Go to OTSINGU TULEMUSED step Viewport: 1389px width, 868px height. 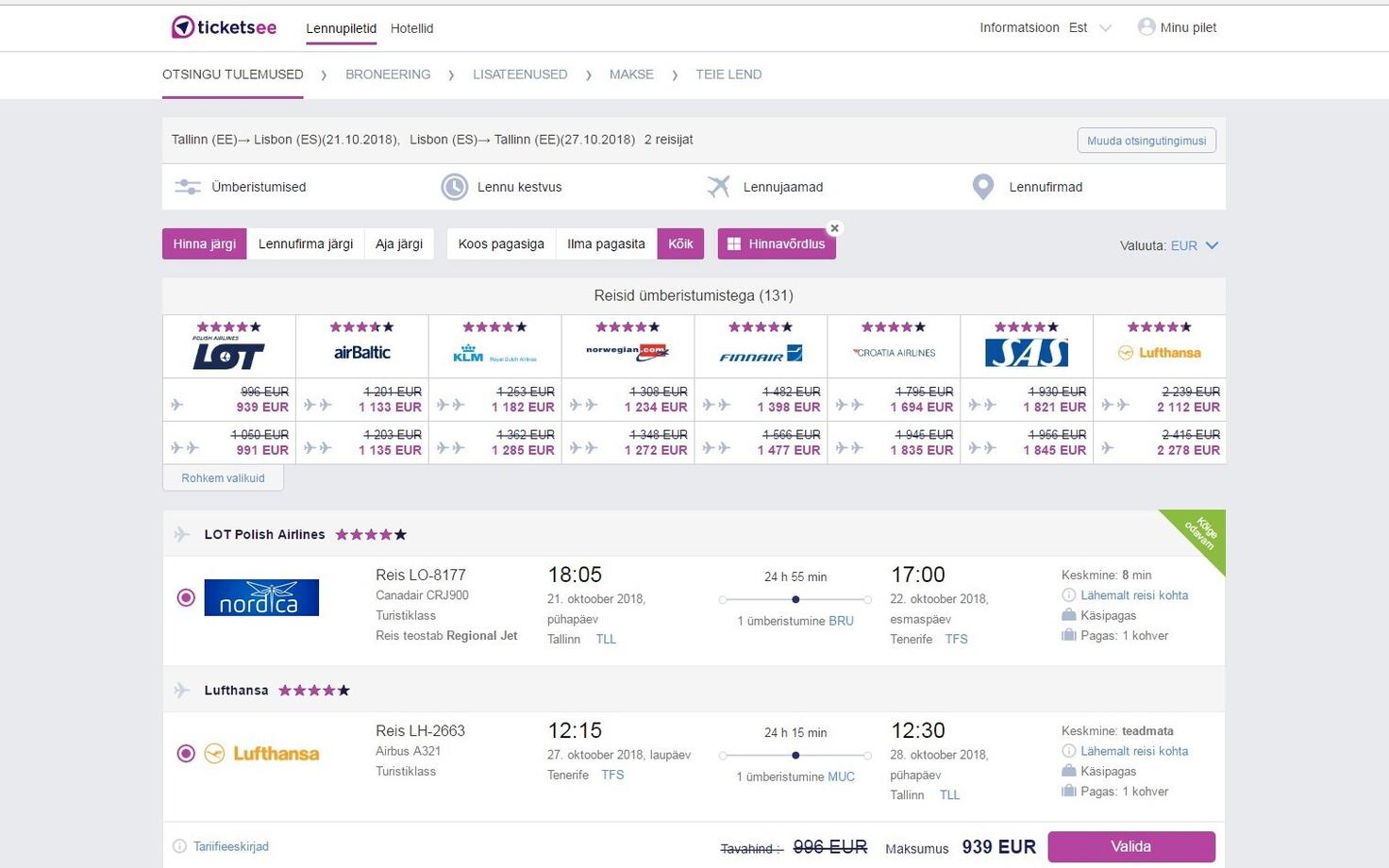(x=233, y=75)
